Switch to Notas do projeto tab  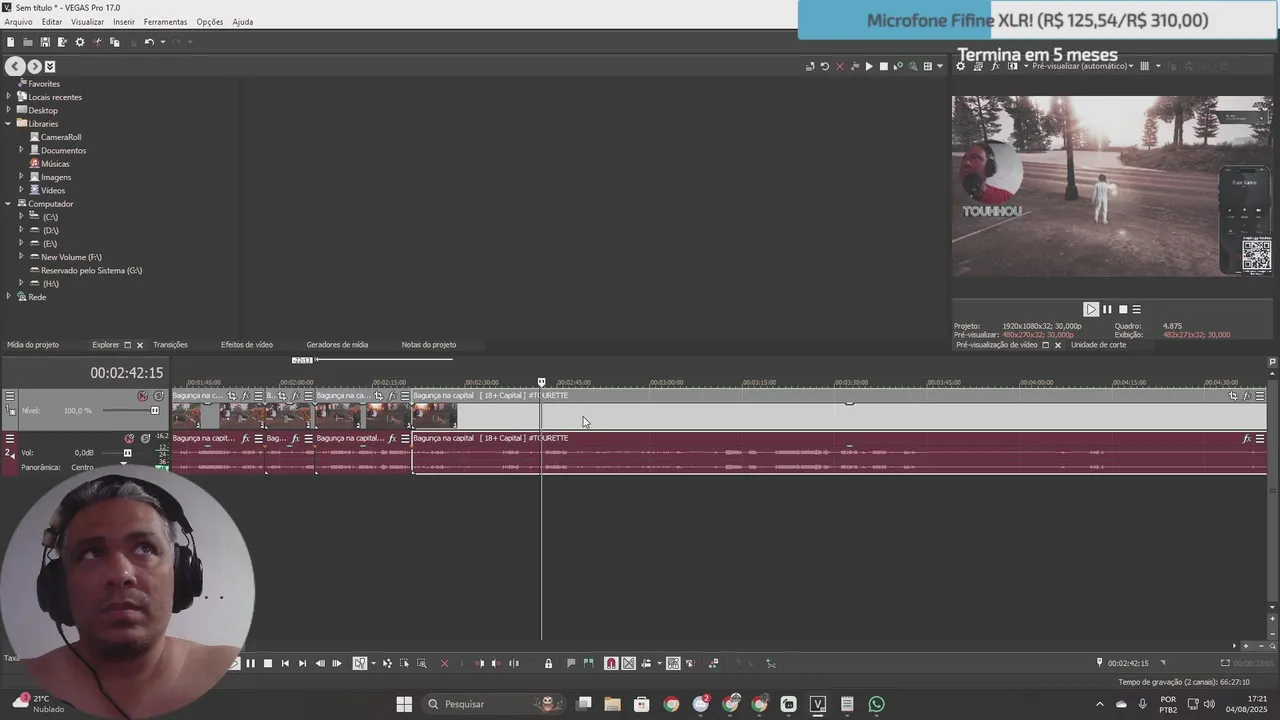(x=429, y=345)
